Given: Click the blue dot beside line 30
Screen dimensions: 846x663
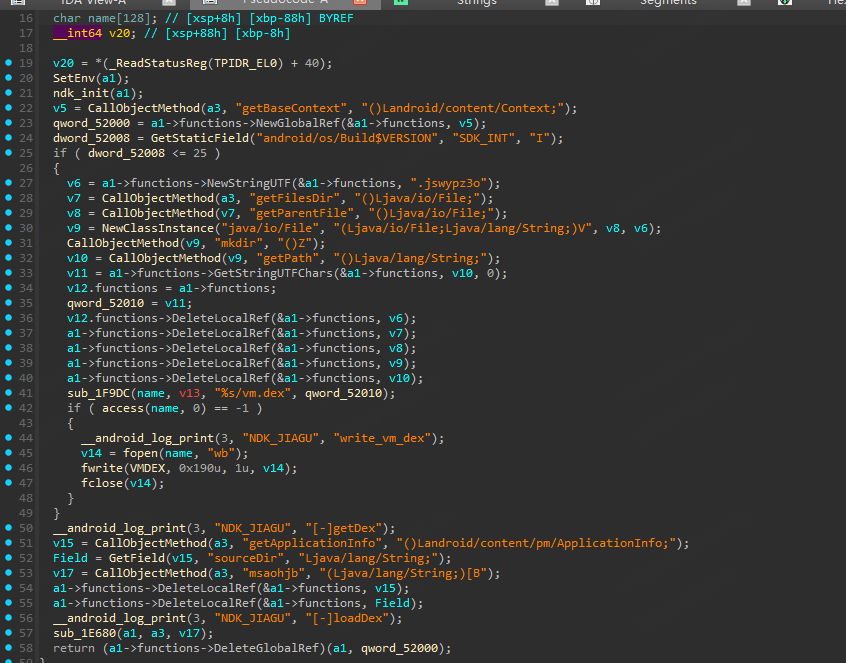Looking at the screenshot, I should (8, 228).
